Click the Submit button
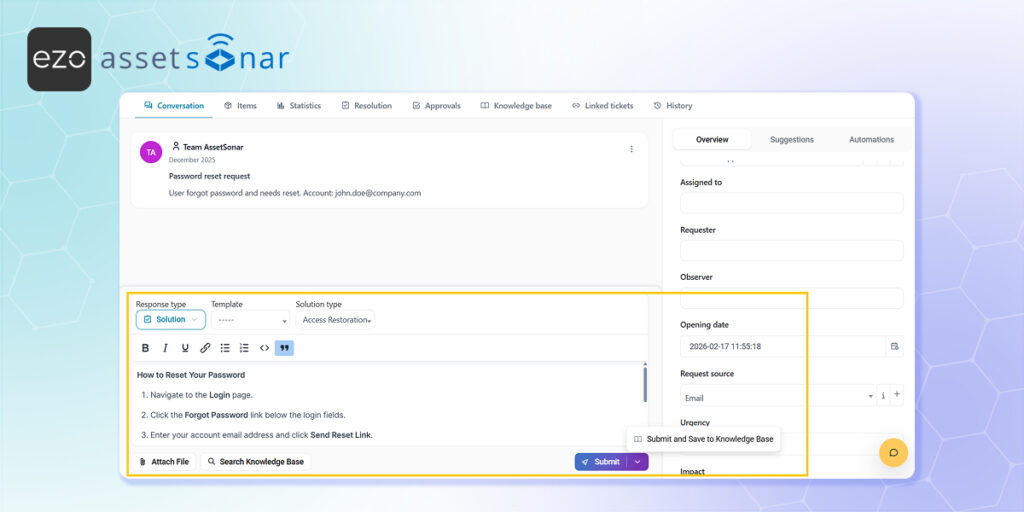The image size is (1024, 512). click(x=600, y=462)
